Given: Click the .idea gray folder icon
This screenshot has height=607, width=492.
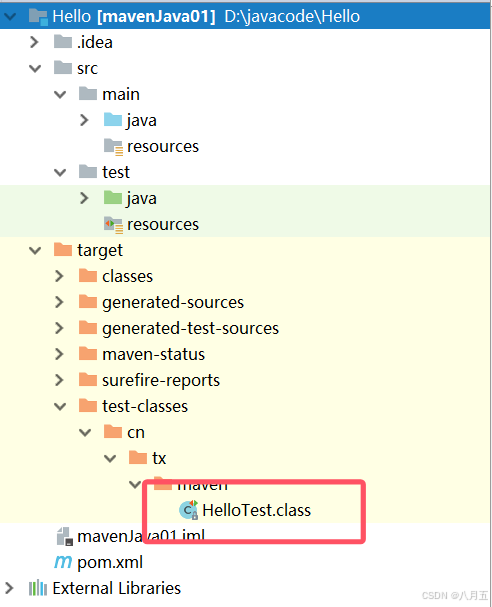Looking at the screenshot, I should 63,41.
